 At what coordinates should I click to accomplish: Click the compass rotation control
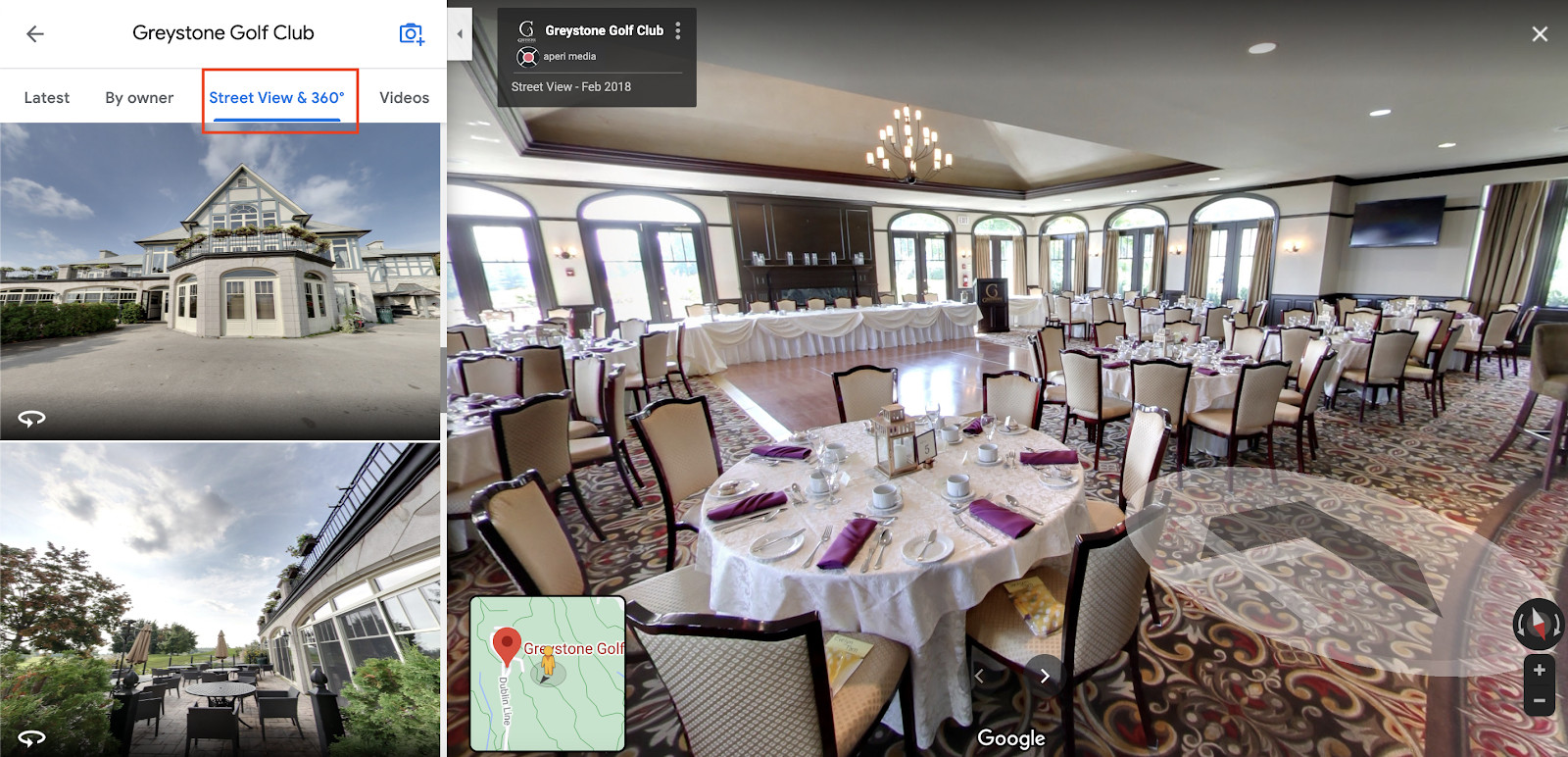tap(1539, 624)
